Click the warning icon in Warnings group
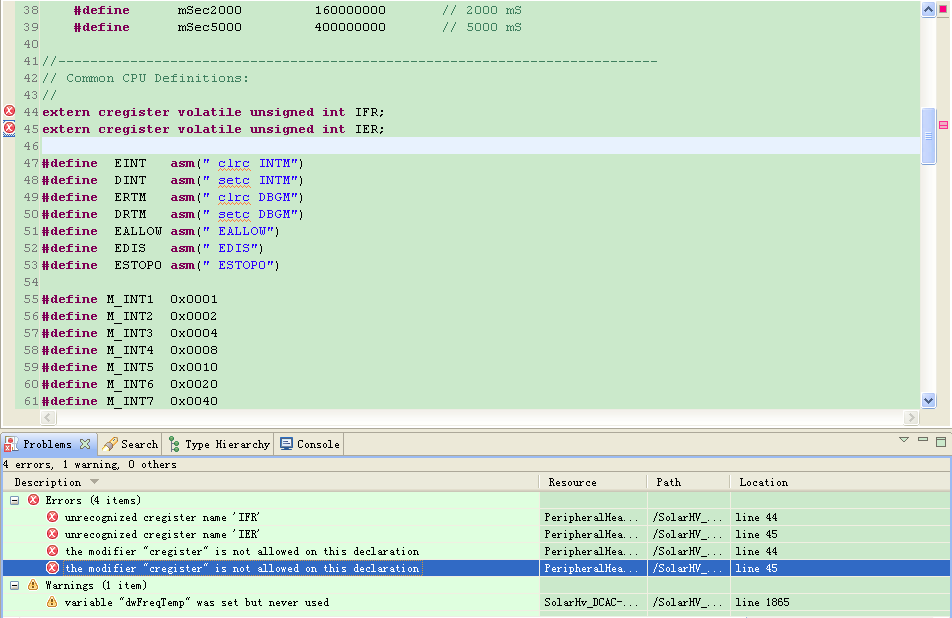Viewport: 952px width, 618px height. (33, 585)
